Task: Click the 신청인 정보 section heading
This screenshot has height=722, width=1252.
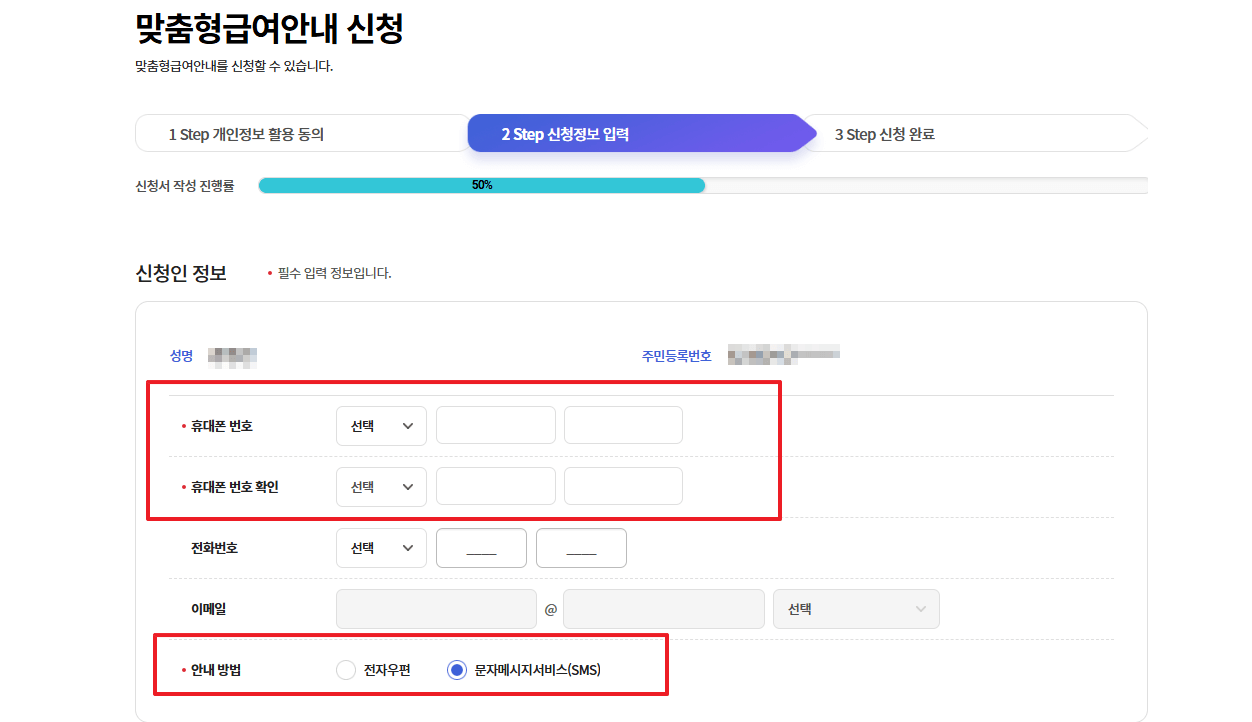Action: point(181,270)
